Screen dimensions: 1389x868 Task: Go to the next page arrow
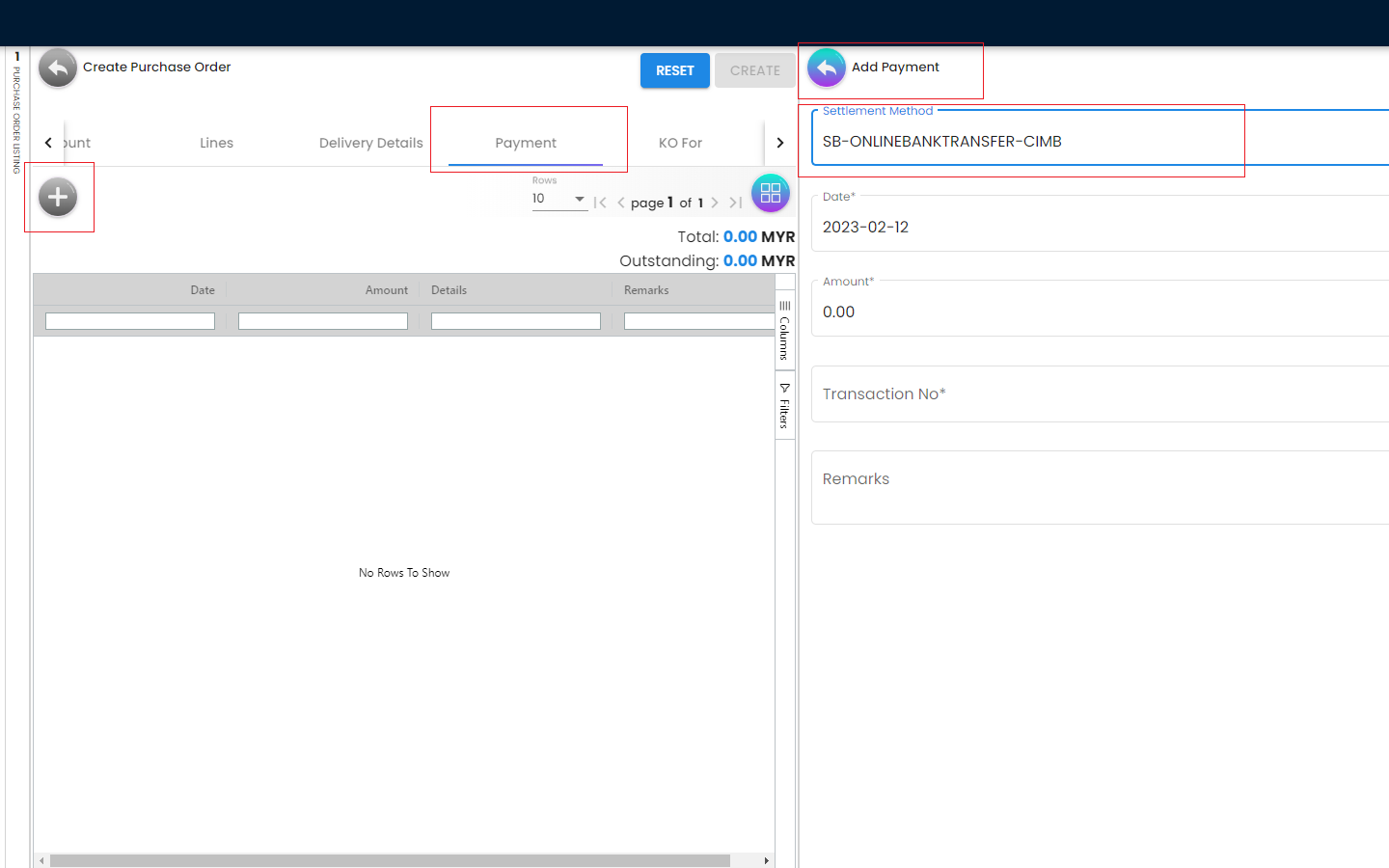click(715, 203)
